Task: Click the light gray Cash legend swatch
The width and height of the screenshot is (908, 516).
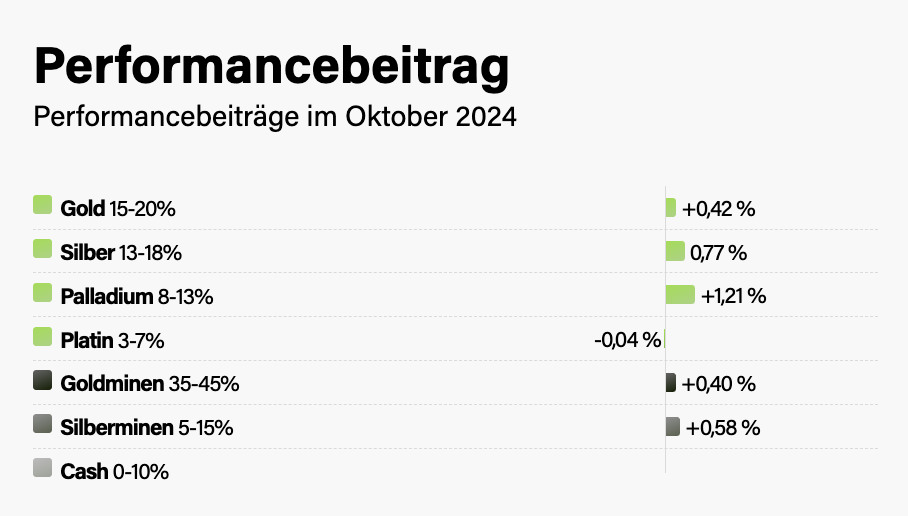Action: tap(42, 468)
